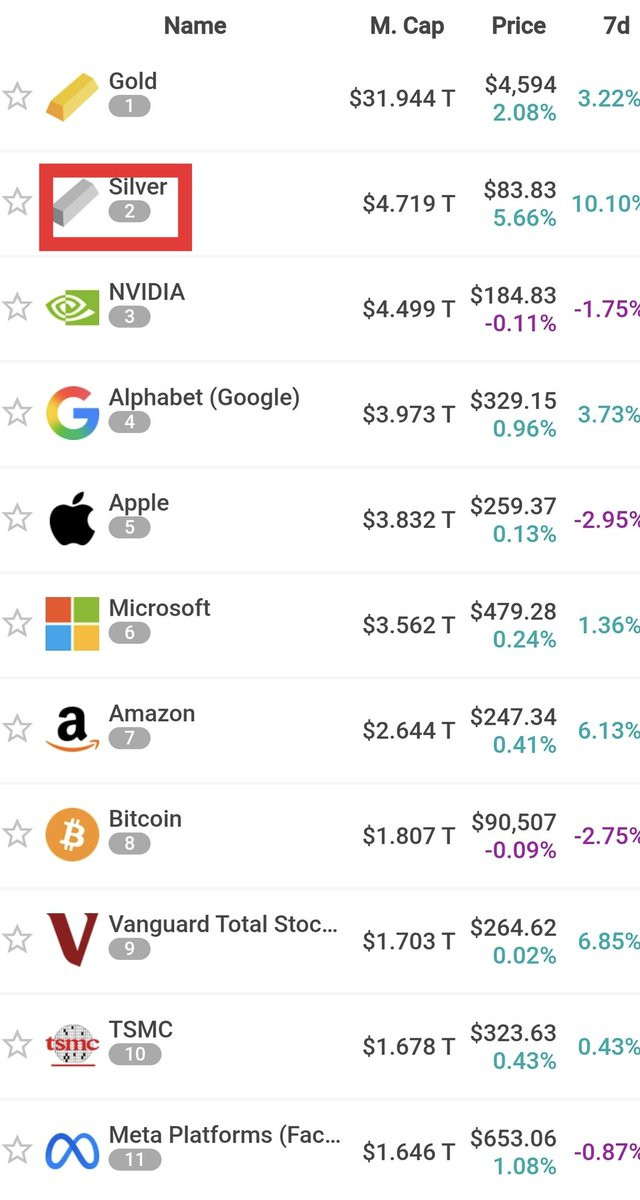This screenshot has height=1200, width=640.
Task: Click the Alphabet Google logo
Action: (73, 413)
